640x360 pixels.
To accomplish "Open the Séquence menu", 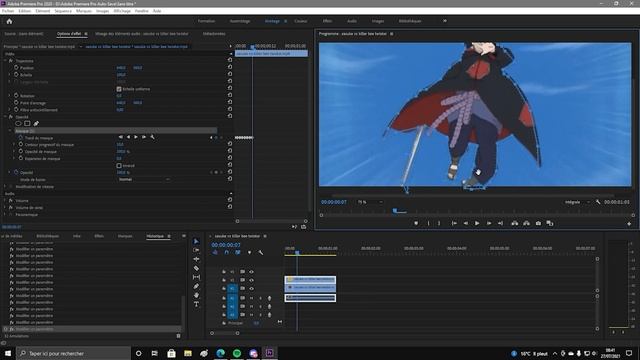I will tap(63, 11).
